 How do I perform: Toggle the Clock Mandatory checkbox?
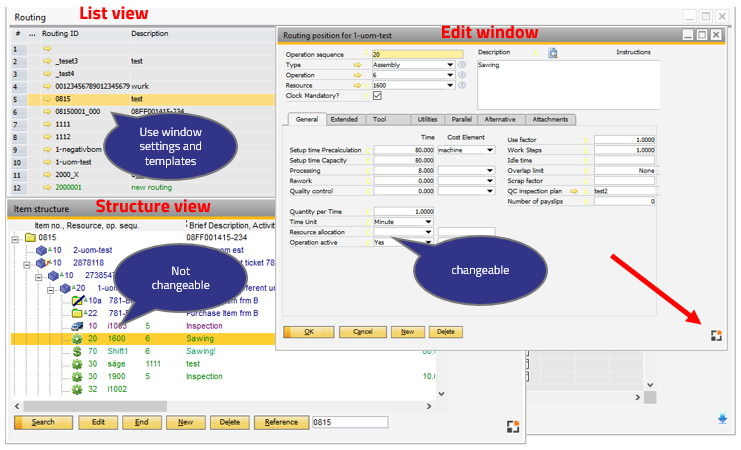[x=377, y=96]
